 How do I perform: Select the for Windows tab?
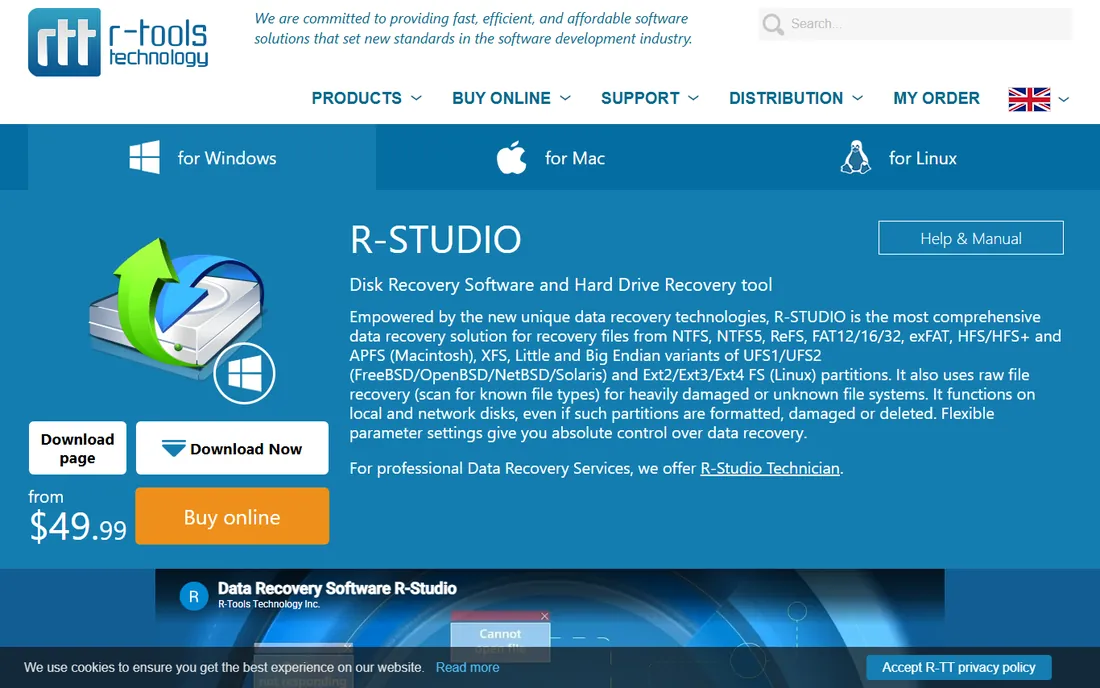coord(202,157)
